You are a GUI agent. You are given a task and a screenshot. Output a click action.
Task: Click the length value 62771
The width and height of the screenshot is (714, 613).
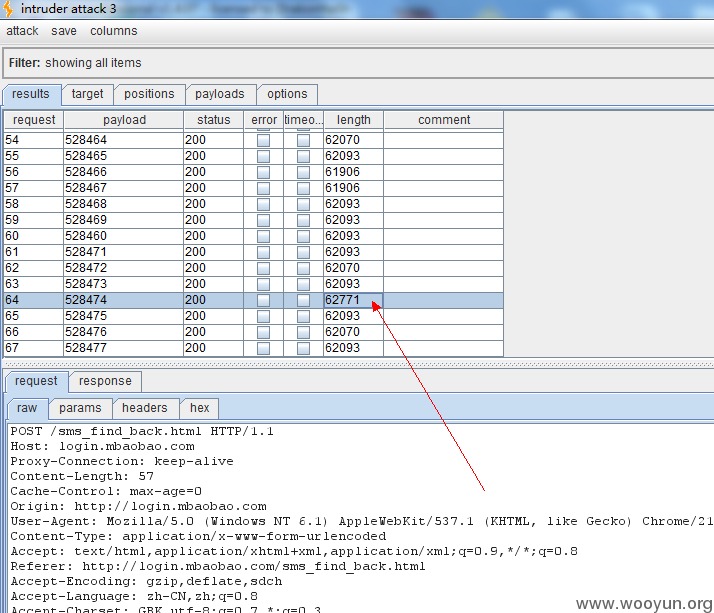coord(353,300)
